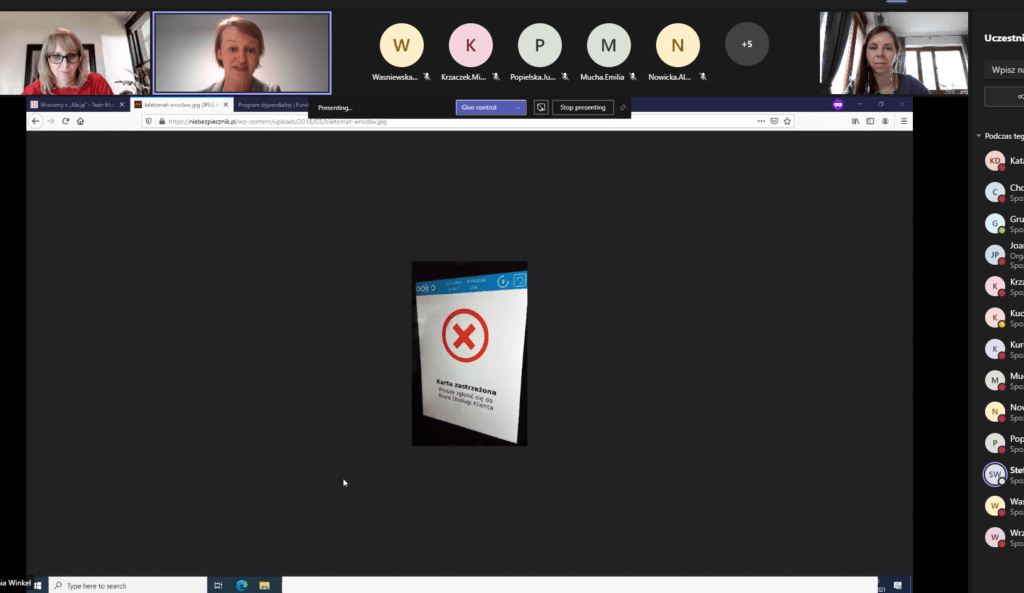Select participant JP in the list
The width and height of the screenshot is (1024, 593).
(995, 255)
